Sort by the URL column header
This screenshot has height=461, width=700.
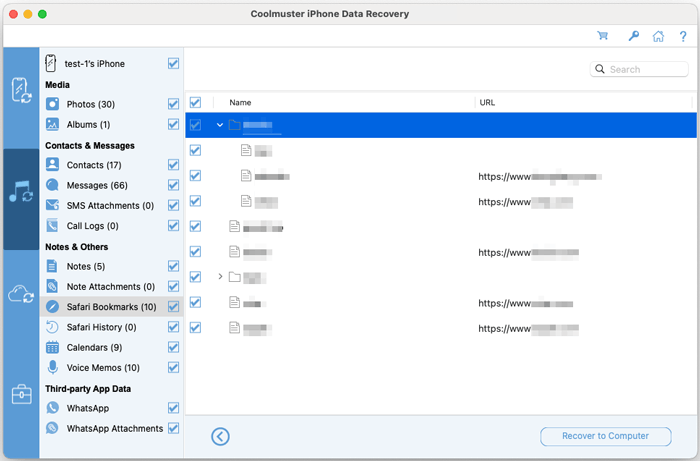click(x=487, y=103)
